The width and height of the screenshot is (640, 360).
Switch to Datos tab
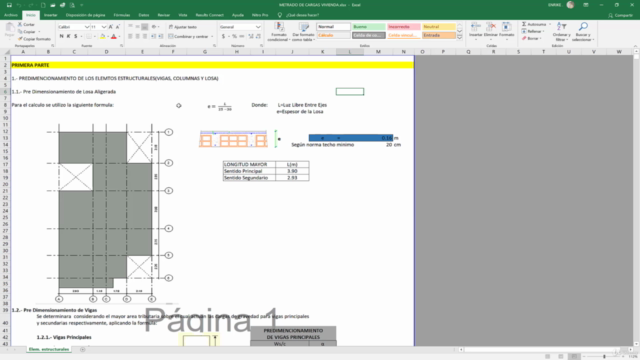tap(144, 15)
